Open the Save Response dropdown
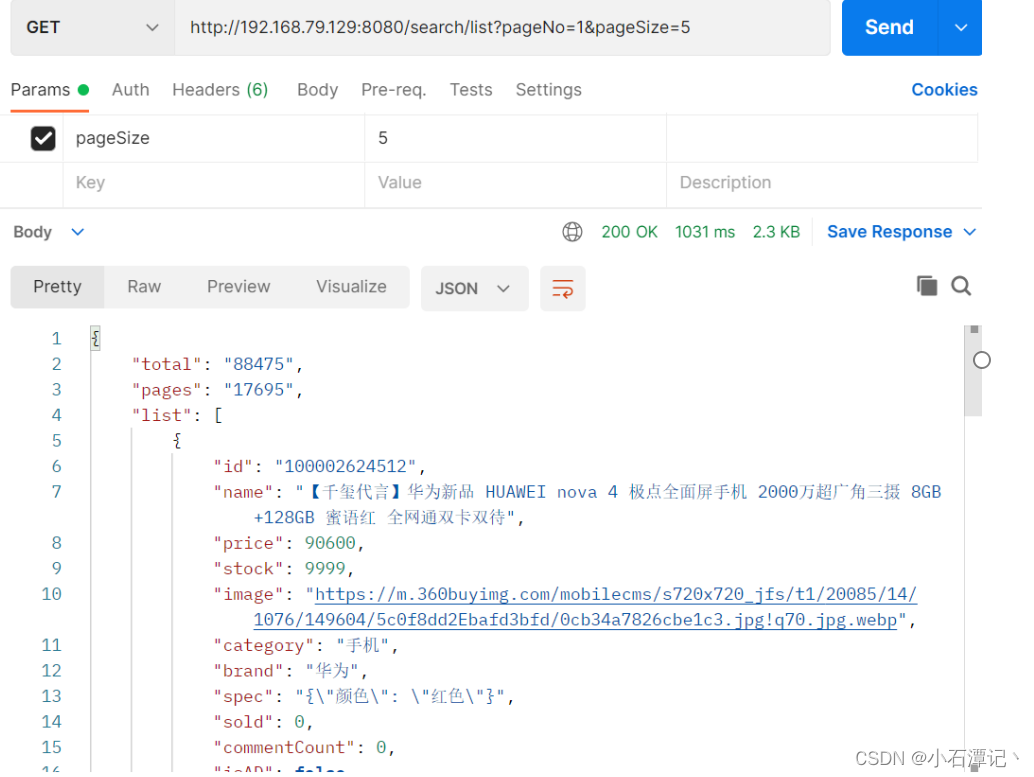Image resolution: width=1034 pixels, height=777 pixels. tap(901, 232)
